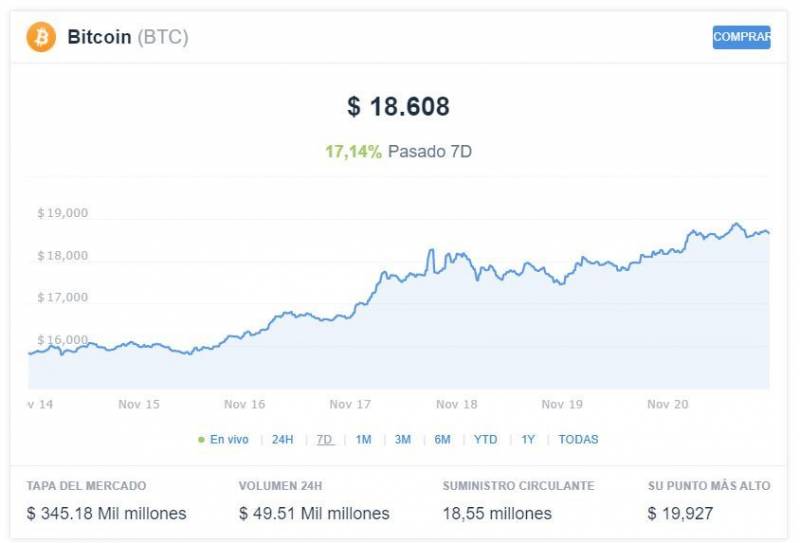Image resolution: width=800 pixels, height=543 pixels.
Task: Click the Bitcoin (BTC) title
Action: [127, 38]
